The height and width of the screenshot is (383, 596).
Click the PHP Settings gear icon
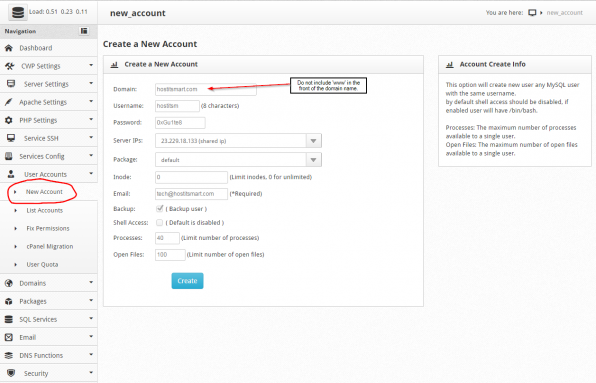pyautogui.click(x=9, y=120)
